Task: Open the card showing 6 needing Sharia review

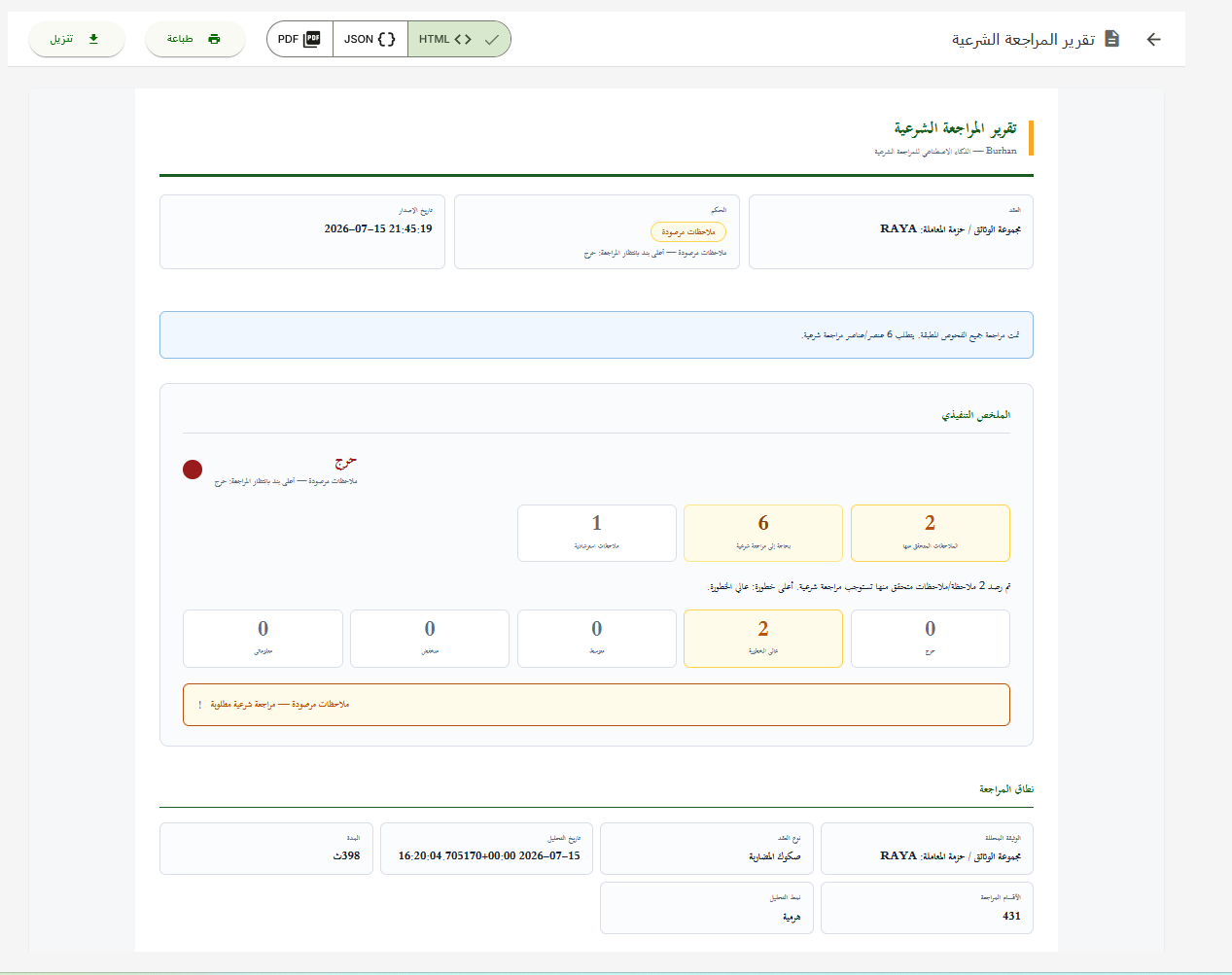Action: (x=763, y=533)
